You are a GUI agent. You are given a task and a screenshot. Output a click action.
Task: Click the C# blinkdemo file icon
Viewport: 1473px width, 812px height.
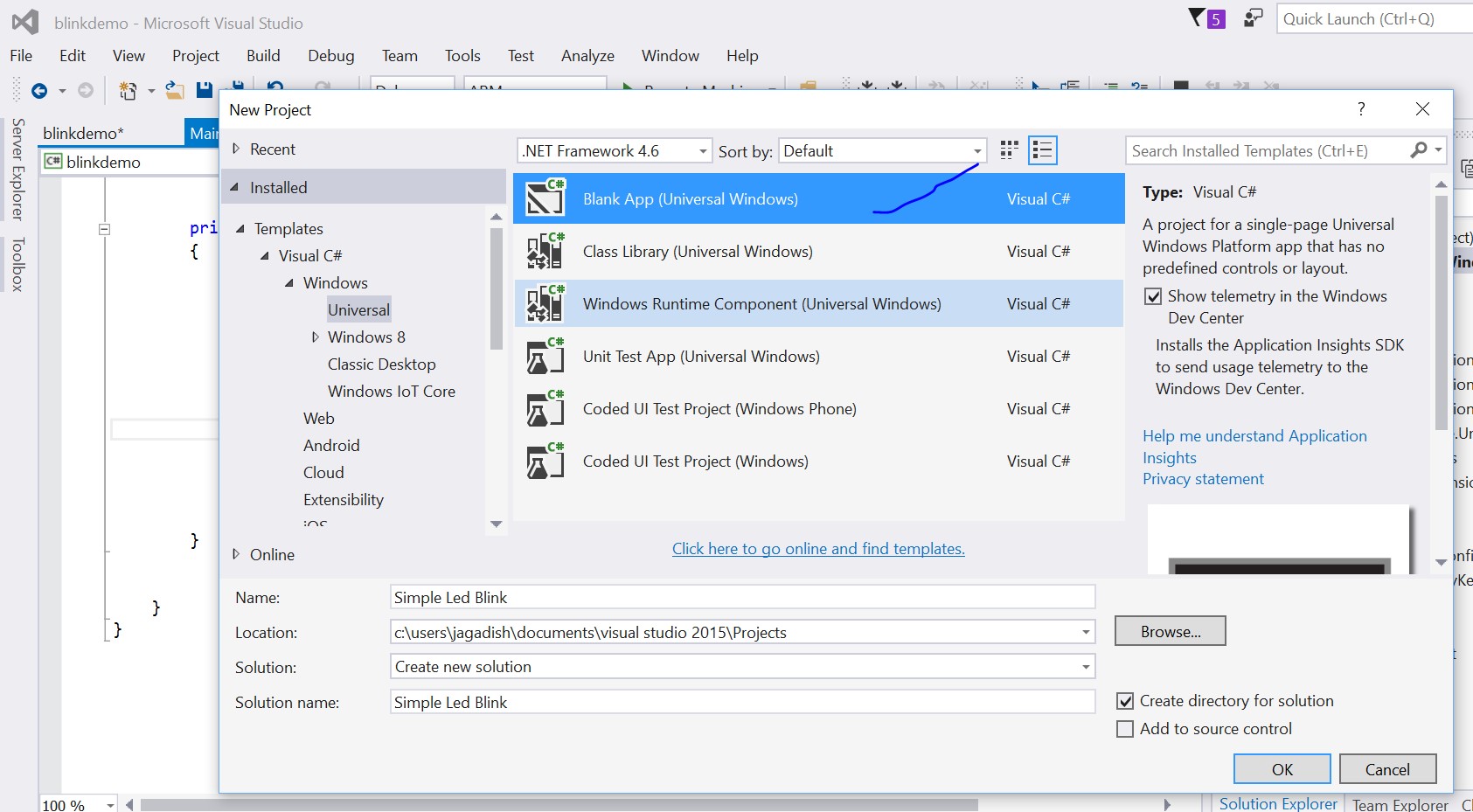coord(53,162)
